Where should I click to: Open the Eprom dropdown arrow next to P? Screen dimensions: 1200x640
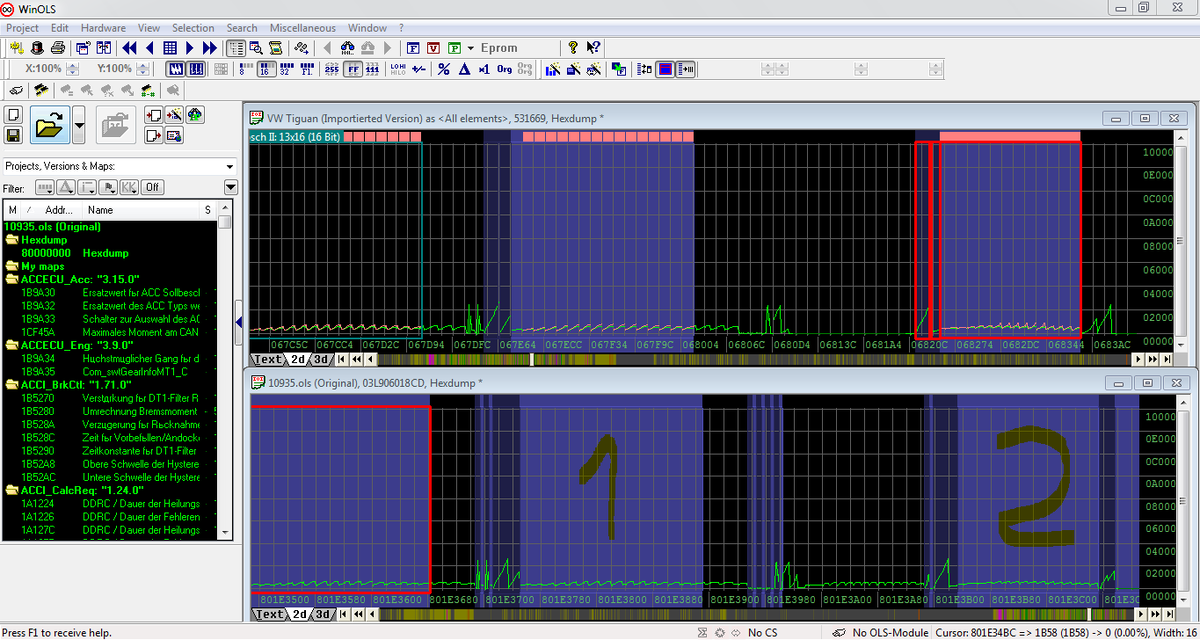(470, 47)
